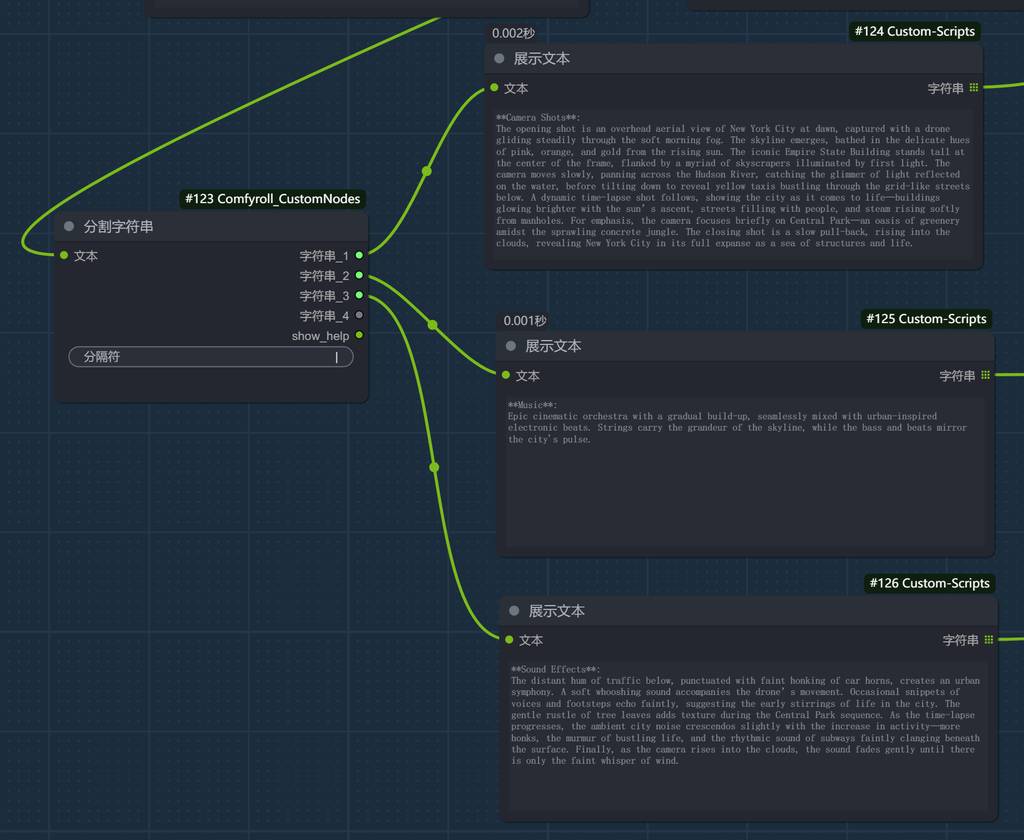Click the 文本 input port of node #125
This screenshot has height=840, width=1024.
pos(506,376)
